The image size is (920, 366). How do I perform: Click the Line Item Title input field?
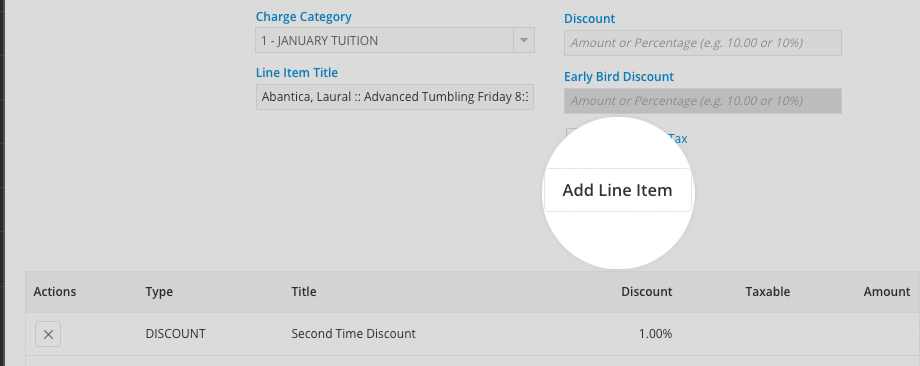click(x=395, y=97)
